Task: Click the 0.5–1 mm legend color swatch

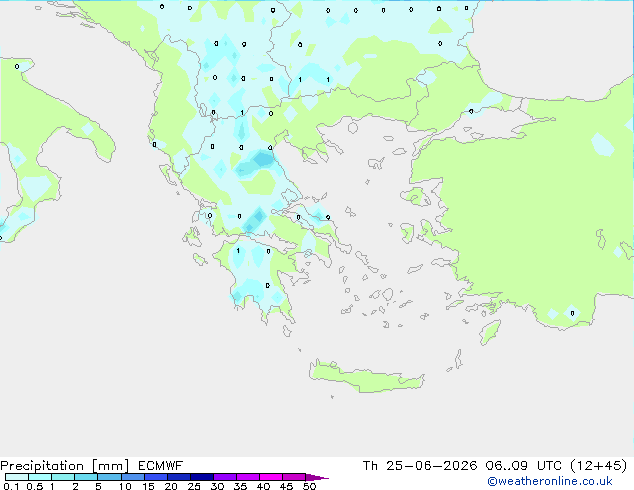Action: pyautogui.click(x=40, y=477)
